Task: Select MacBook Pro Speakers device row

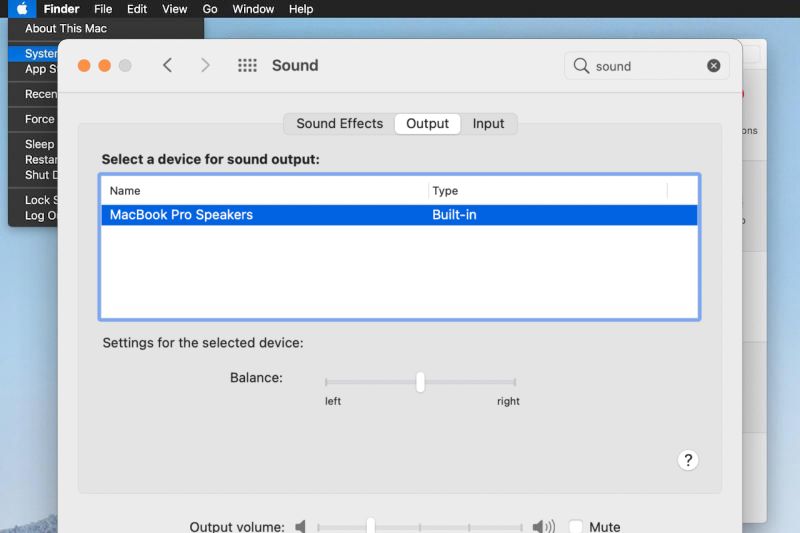Action: coord(399,215)
